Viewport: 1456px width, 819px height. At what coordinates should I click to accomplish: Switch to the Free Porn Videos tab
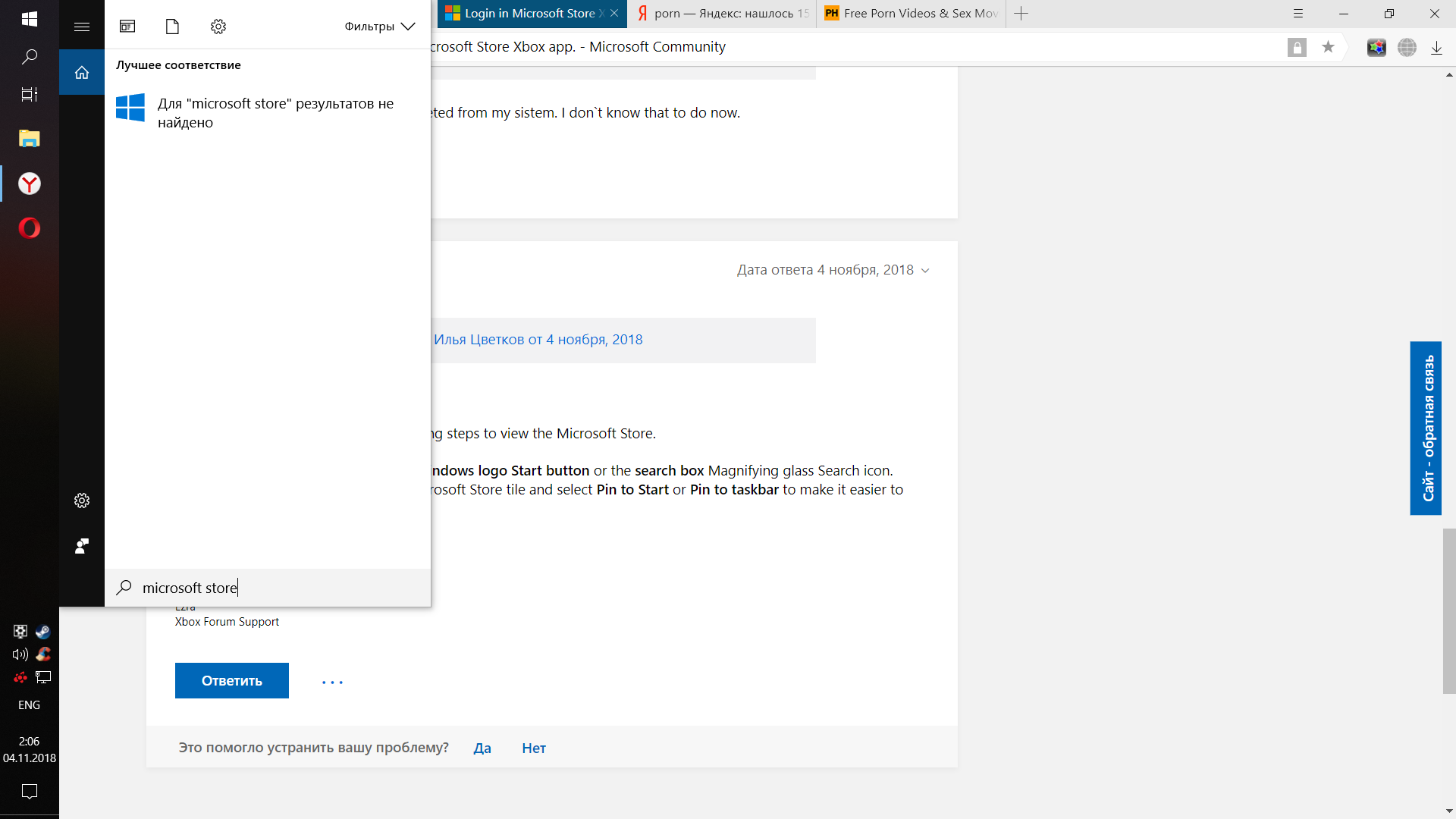tap(912, 14)
